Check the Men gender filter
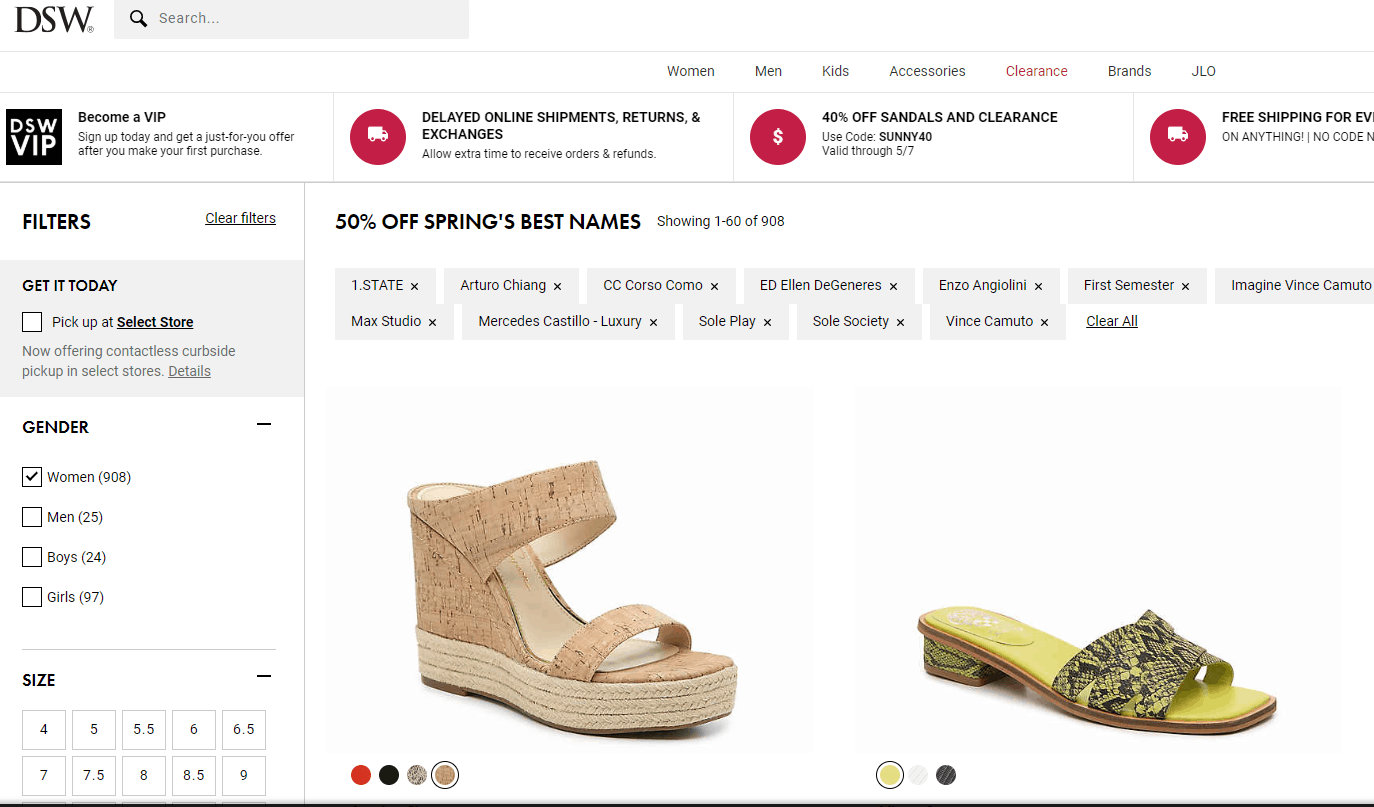The height and width of the screenshot is (807, 1374). click(32, 517)
